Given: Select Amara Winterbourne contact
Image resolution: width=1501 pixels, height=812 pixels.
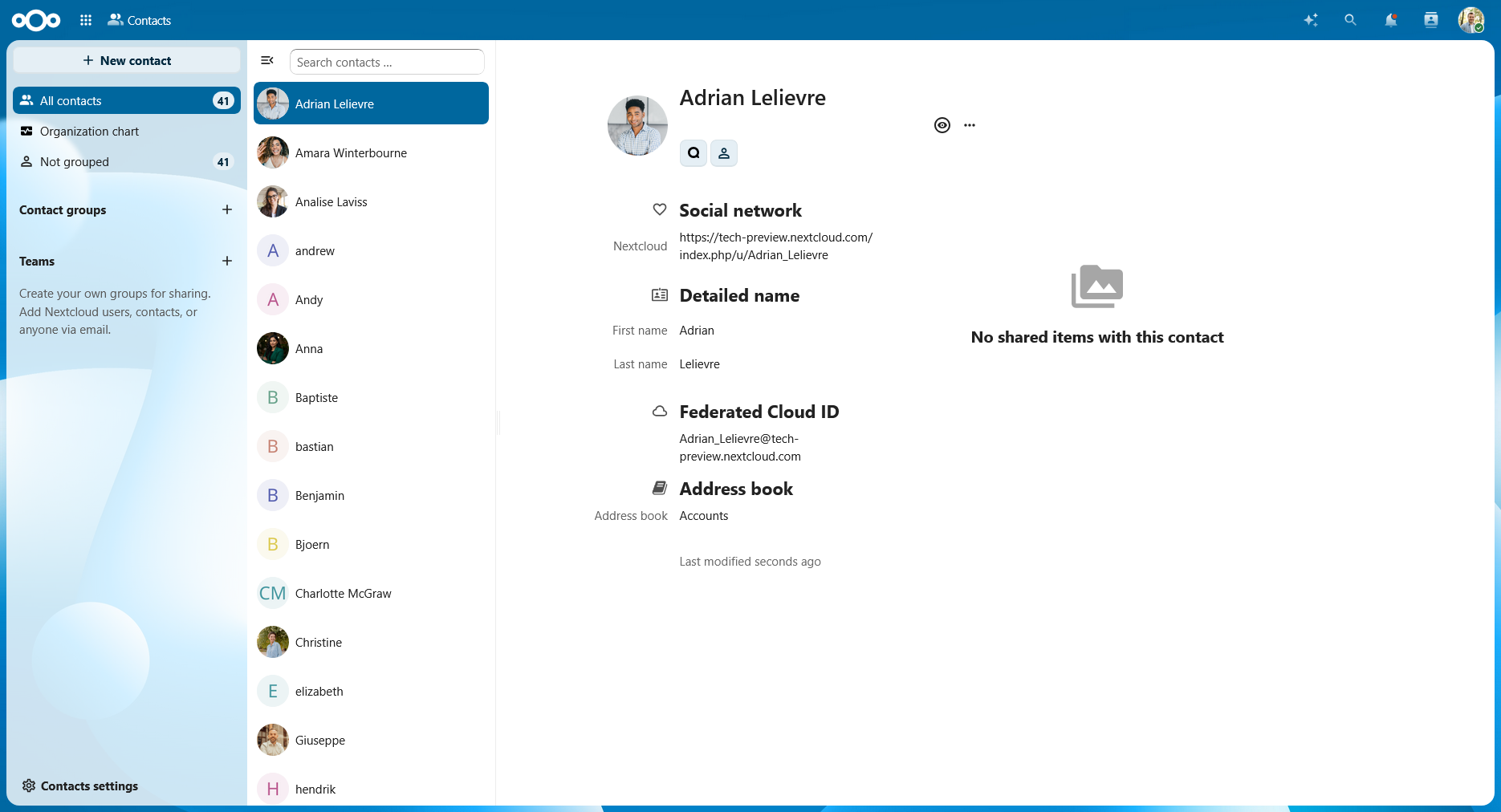Looking at the screenshot, I should coord(371,152).
